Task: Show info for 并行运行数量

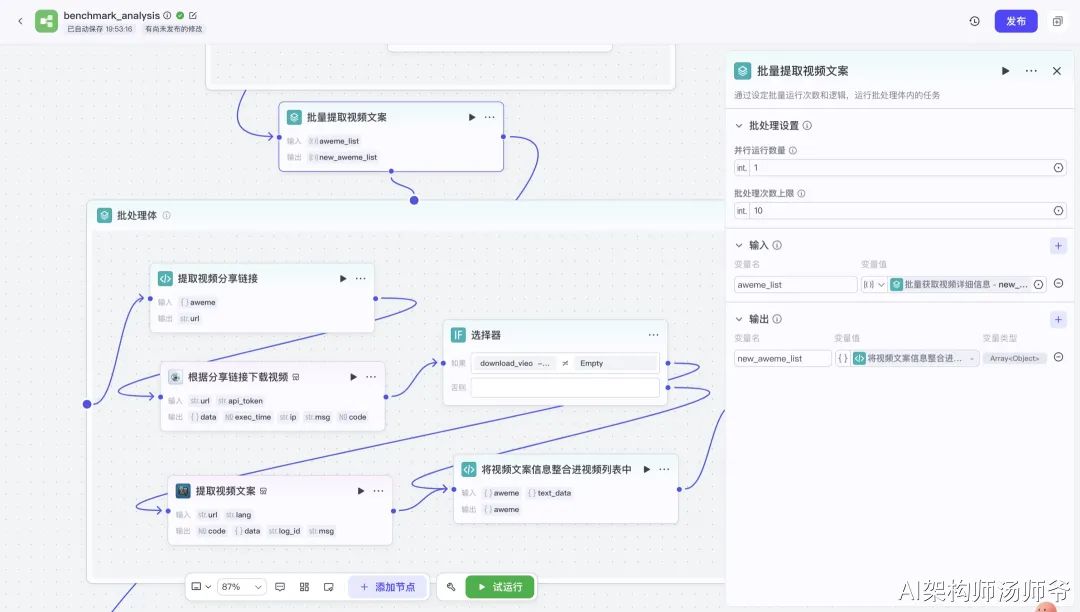Action: 793,151
